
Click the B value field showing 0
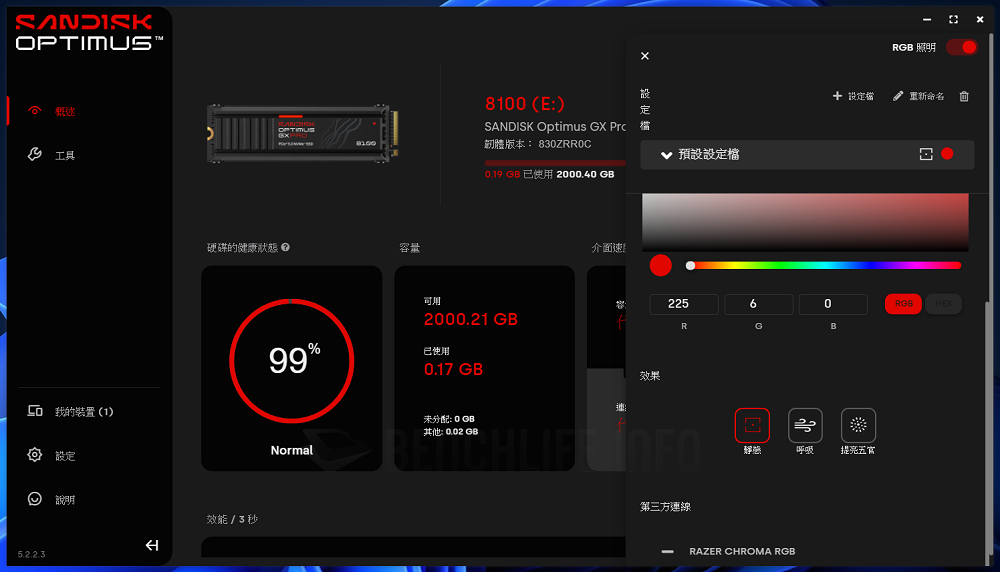(x=833, y=304)
